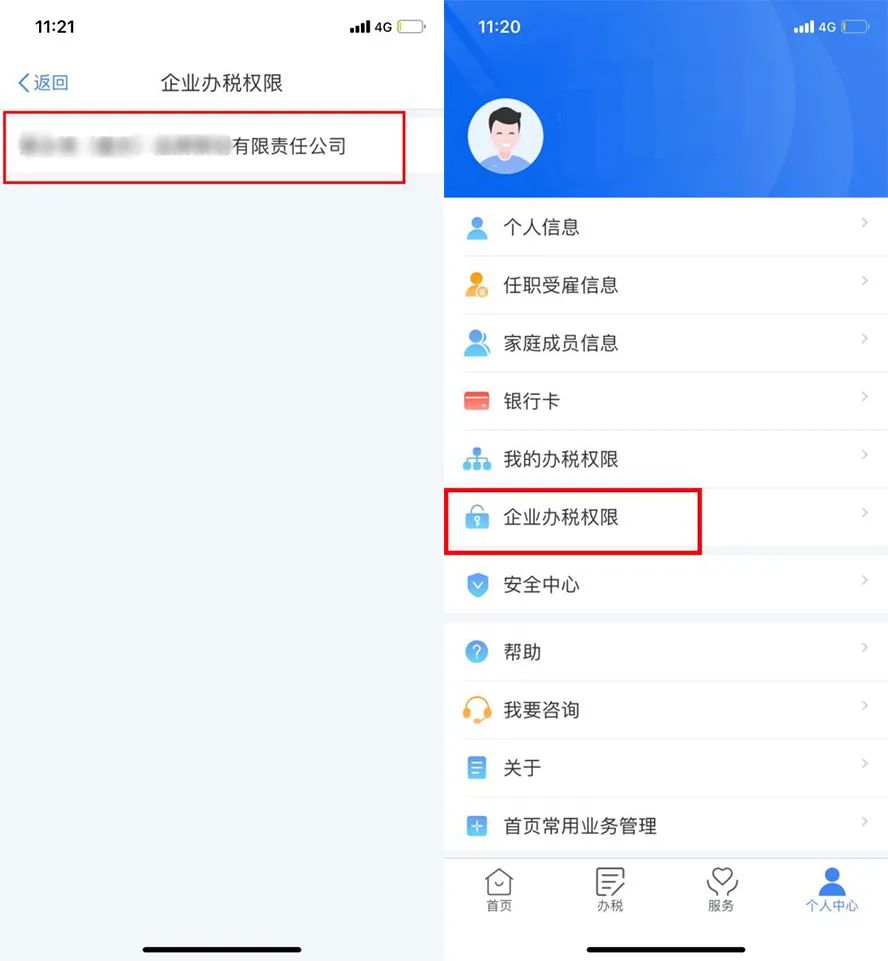The width and height of the screenshot is (888, 961).
Task: Open the 首页常用业务管理 plus icon
Action: click(x=477, y=826)
